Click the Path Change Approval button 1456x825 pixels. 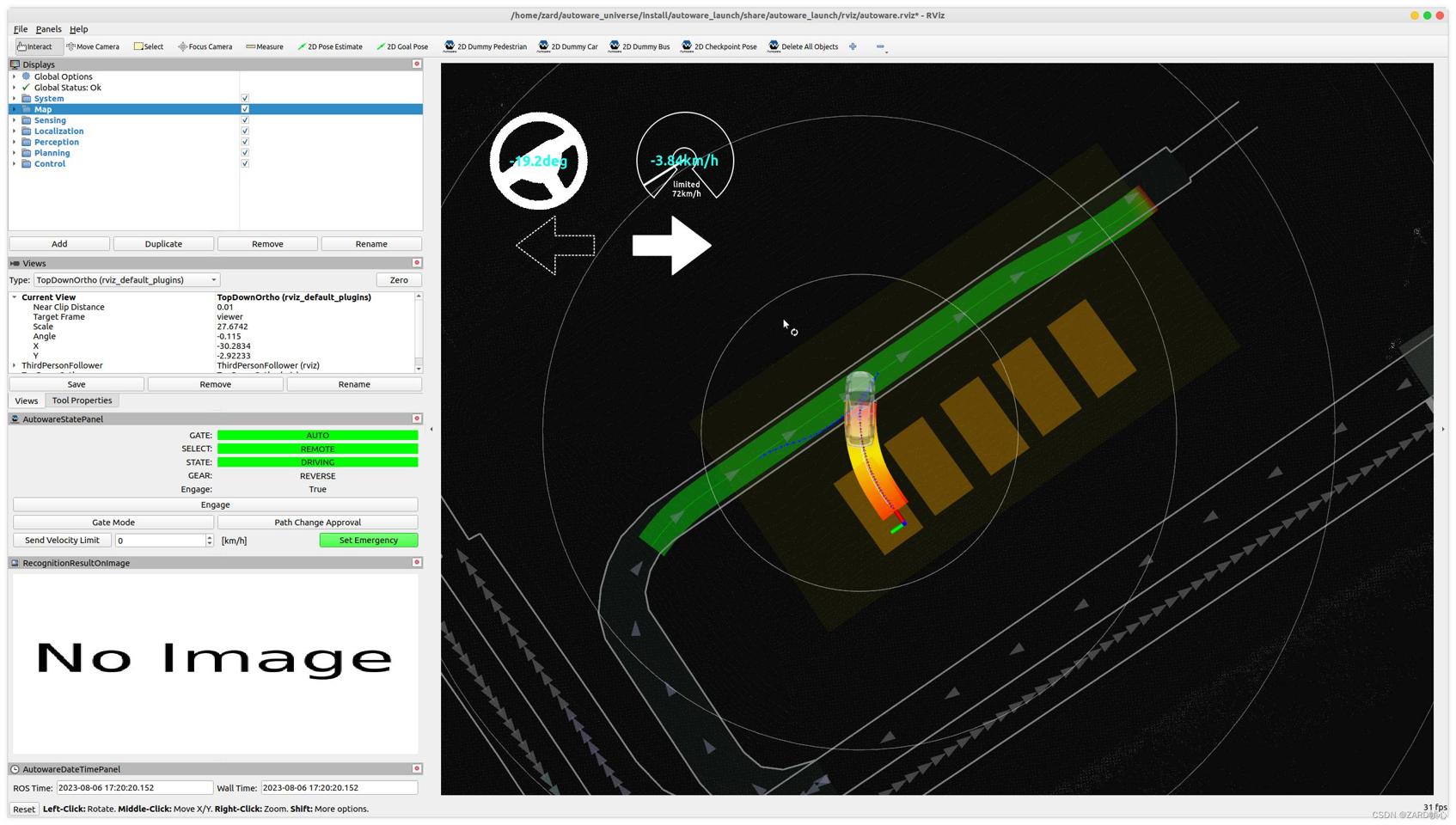click(x=317, y=522)
